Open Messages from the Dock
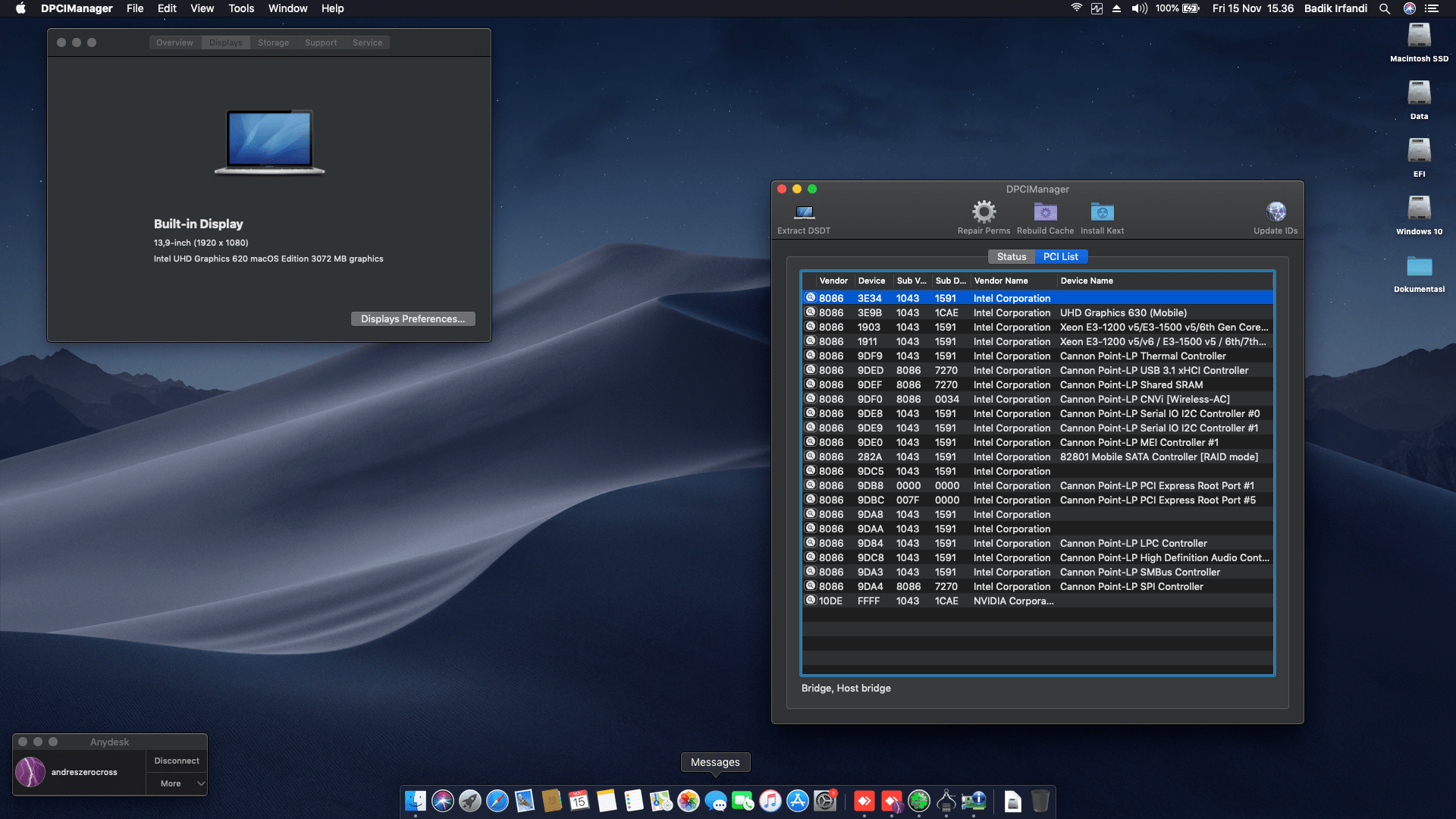This screenshot has height=819, width=1456. point(715,801)
